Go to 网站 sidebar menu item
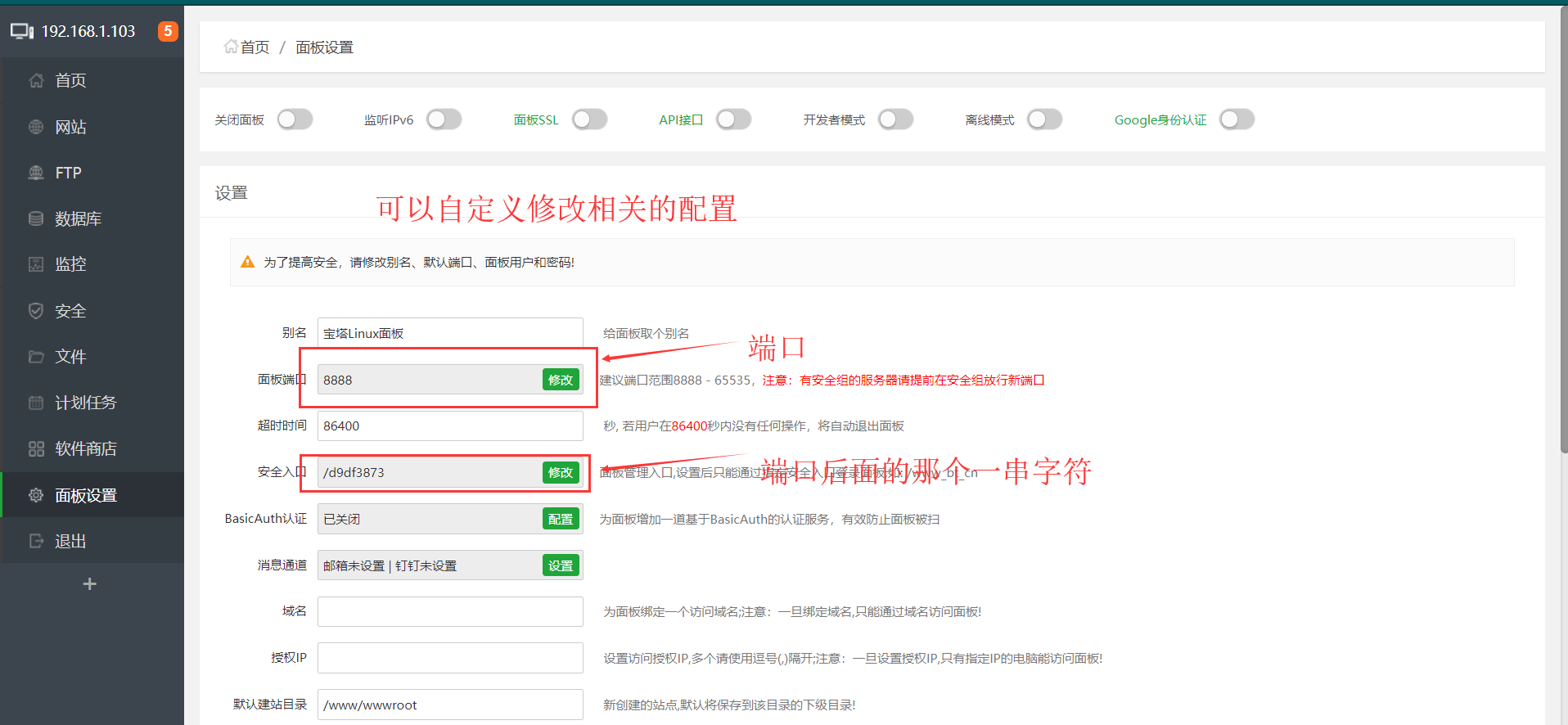Image resolution: width=1568 pixels, height=725 pixels. 92,127
